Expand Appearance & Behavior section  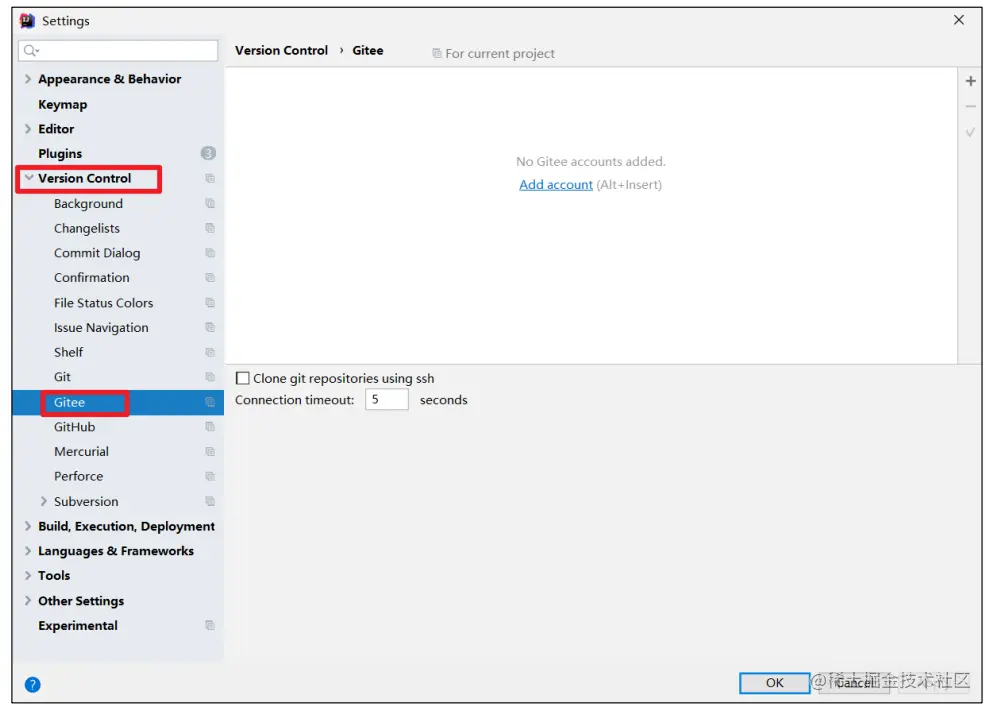(x=28, y=79)
